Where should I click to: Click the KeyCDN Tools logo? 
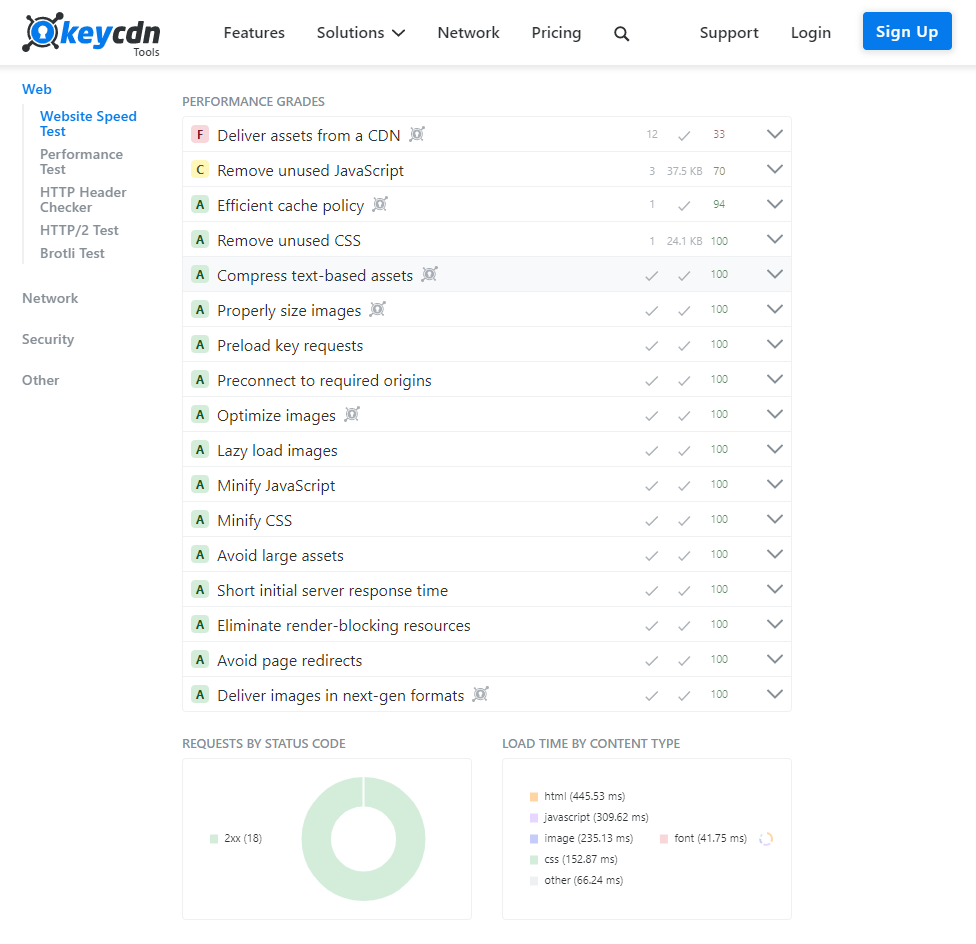pyautogui.click(x=90, y=32)
